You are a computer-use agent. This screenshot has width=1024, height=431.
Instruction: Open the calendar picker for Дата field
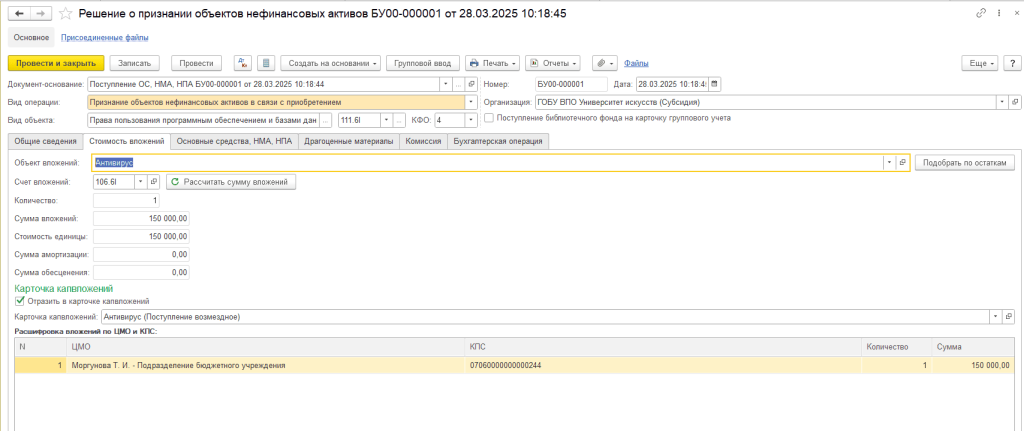click(714, 84)
